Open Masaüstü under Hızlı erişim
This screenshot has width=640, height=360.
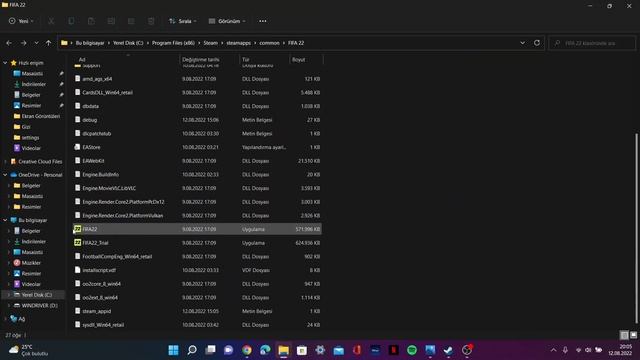click(x=32, y=73)
